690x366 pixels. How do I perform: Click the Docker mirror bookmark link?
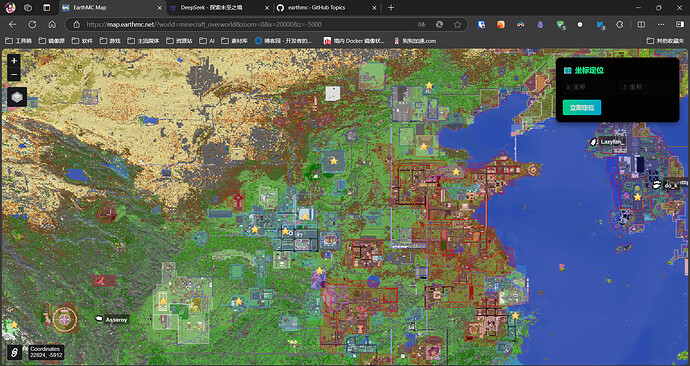(x=354, y=41)
